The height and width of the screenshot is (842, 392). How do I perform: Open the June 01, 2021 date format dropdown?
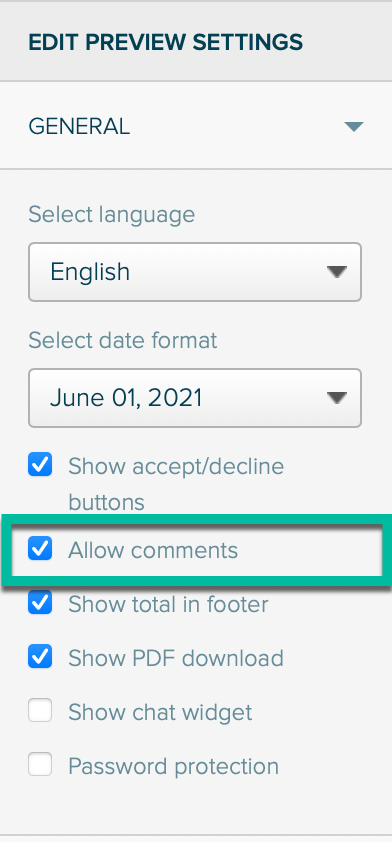195,398
